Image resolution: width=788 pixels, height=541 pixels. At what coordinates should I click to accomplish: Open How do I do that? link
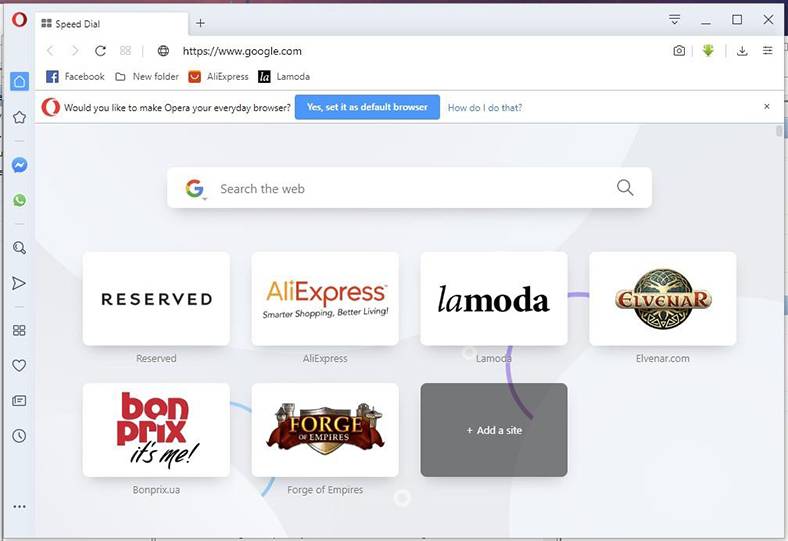[485, 107]
